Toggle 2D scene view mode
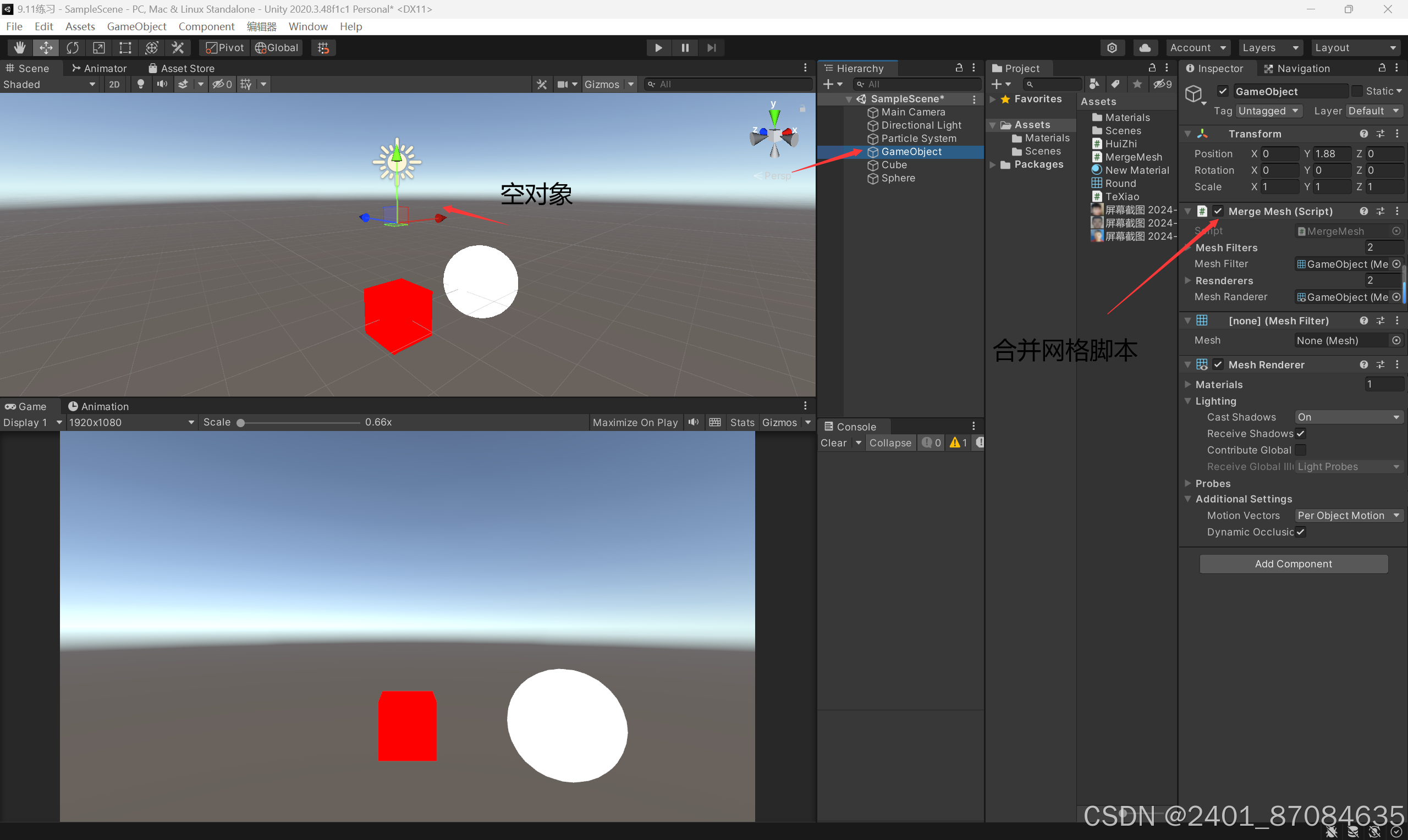This screenshot has height=840, width=1408. (x=114, y=84)
